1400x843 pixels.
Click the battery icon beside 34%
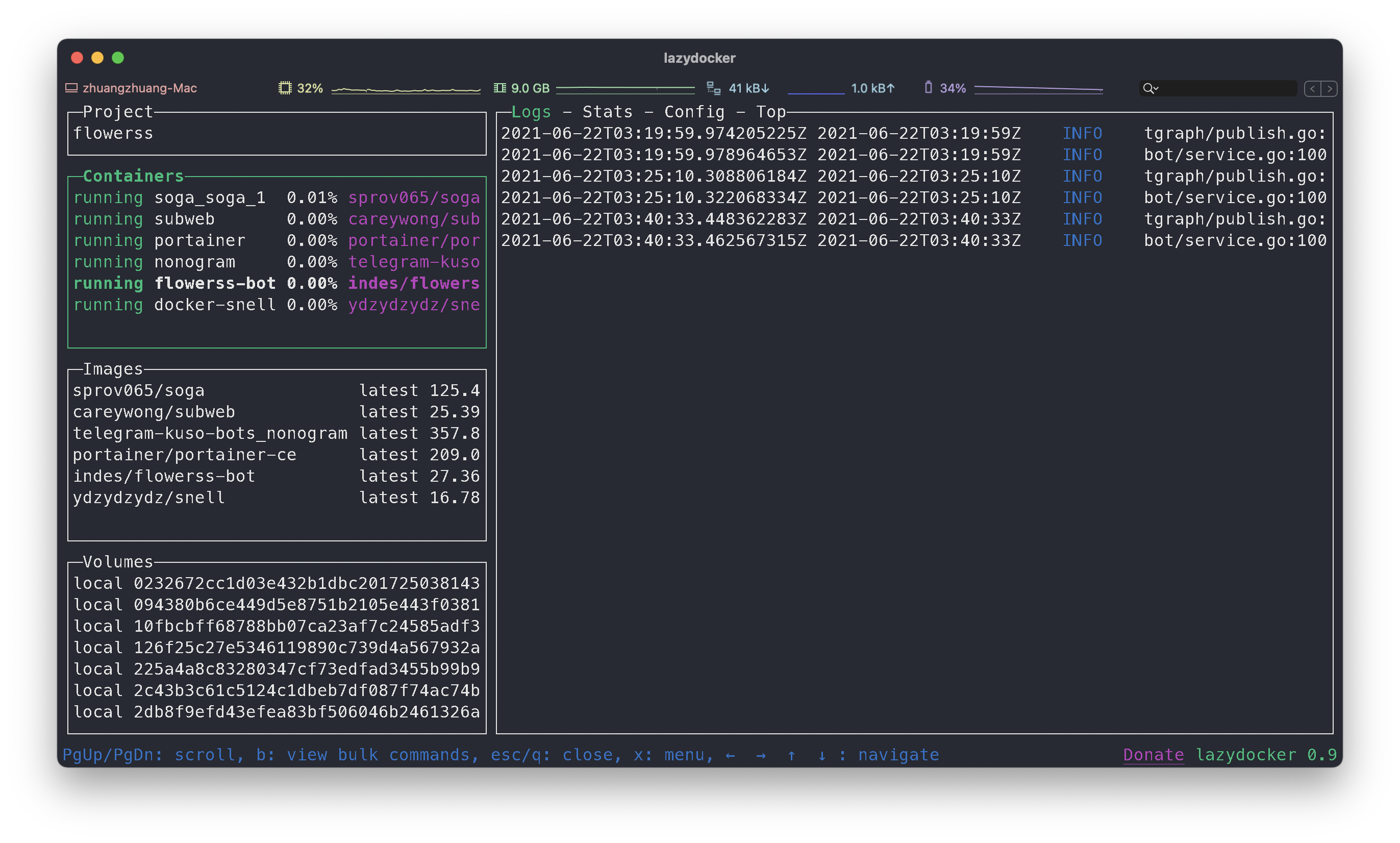pos(928,87)
